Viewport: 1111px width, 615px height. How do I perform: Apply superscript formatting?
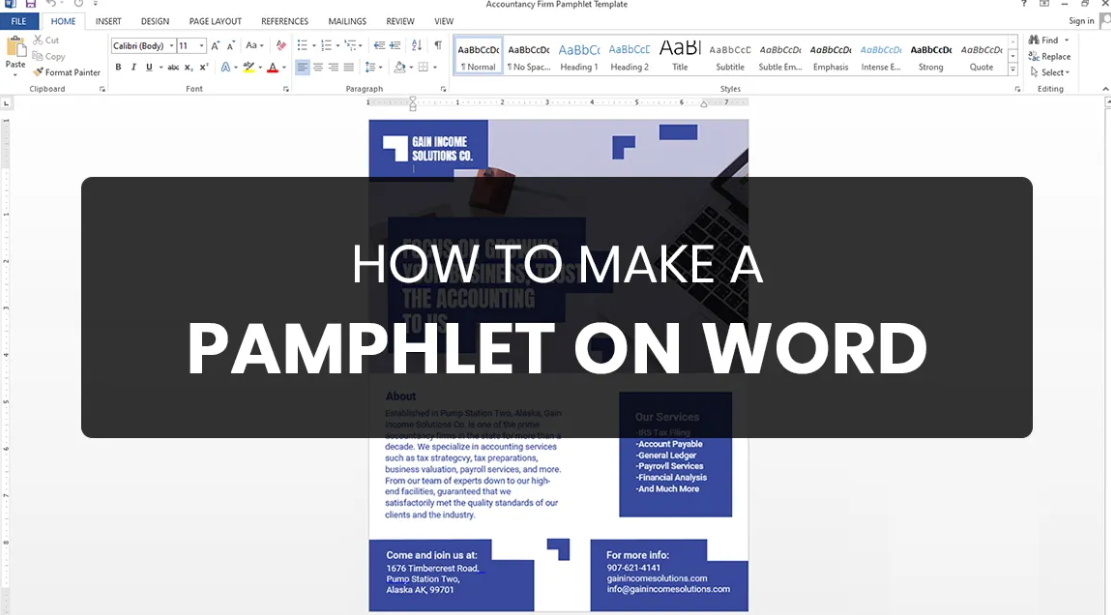point(203,67)
